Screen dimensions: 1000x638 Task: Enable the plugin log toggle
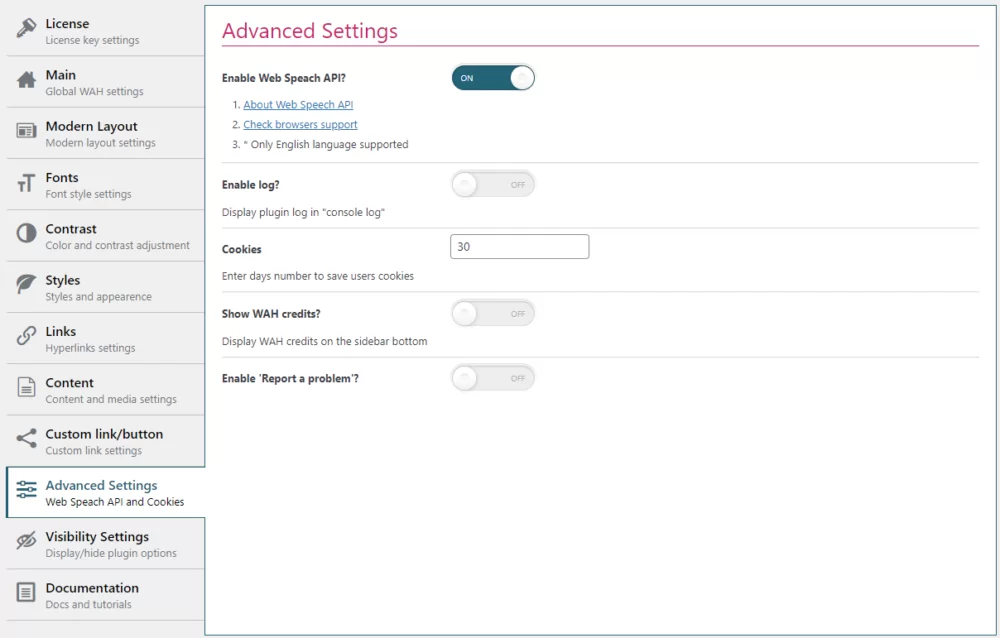coord(492,184)
